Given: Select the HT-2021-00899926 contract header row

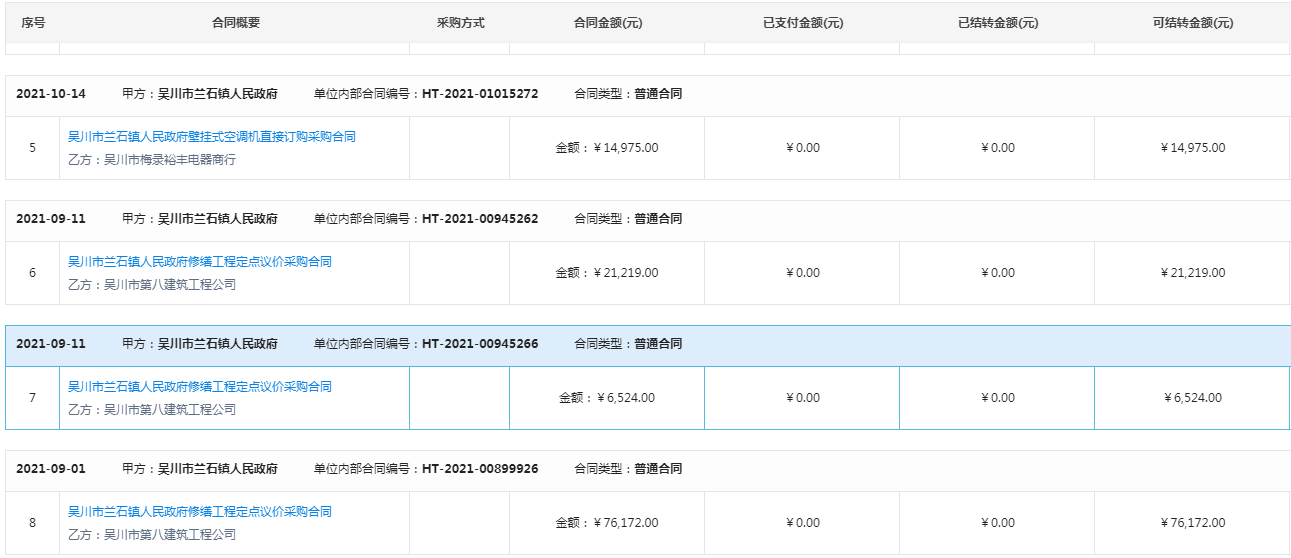Looking at the screenshot, I should coord(648,469).
